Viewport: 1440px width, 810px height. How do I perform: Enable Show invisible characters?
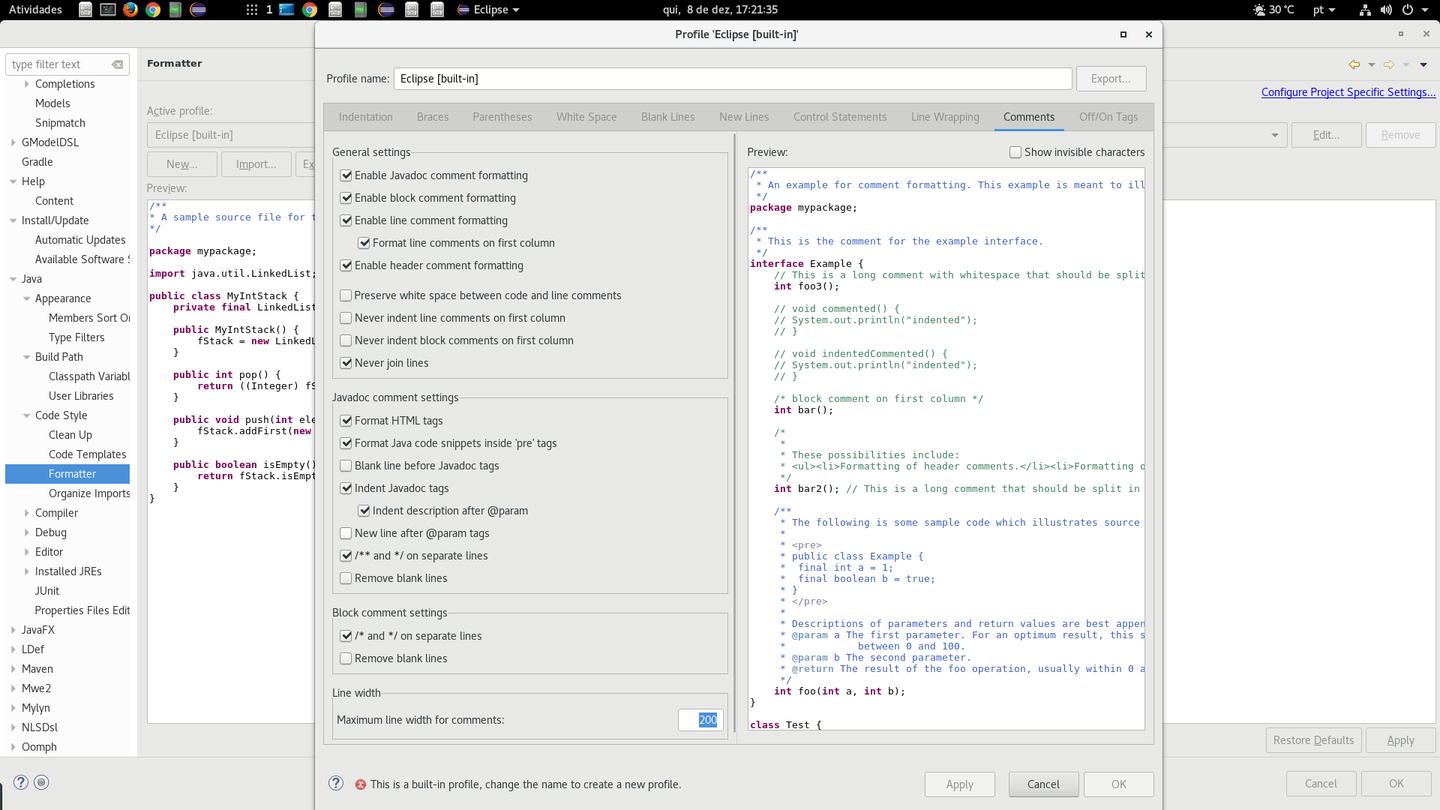point(1015,152)
